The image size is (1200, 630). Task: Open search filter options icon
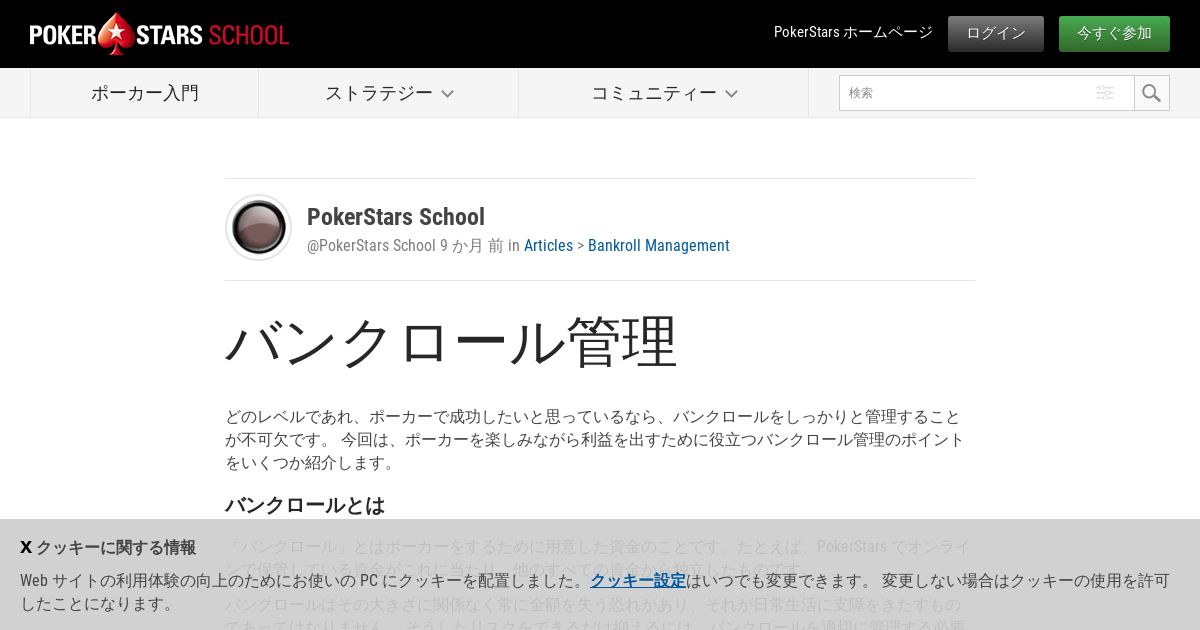coord(1105,93)
